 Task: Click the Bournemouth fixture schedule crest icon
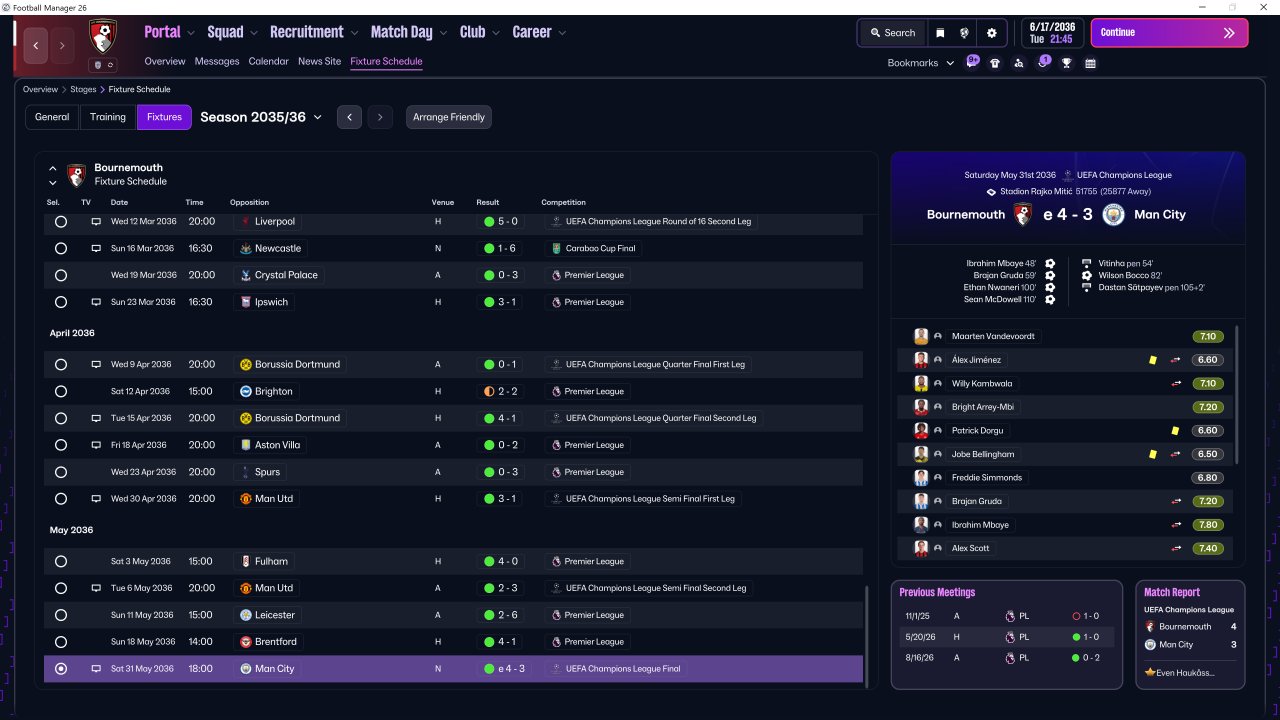point(76,175)
